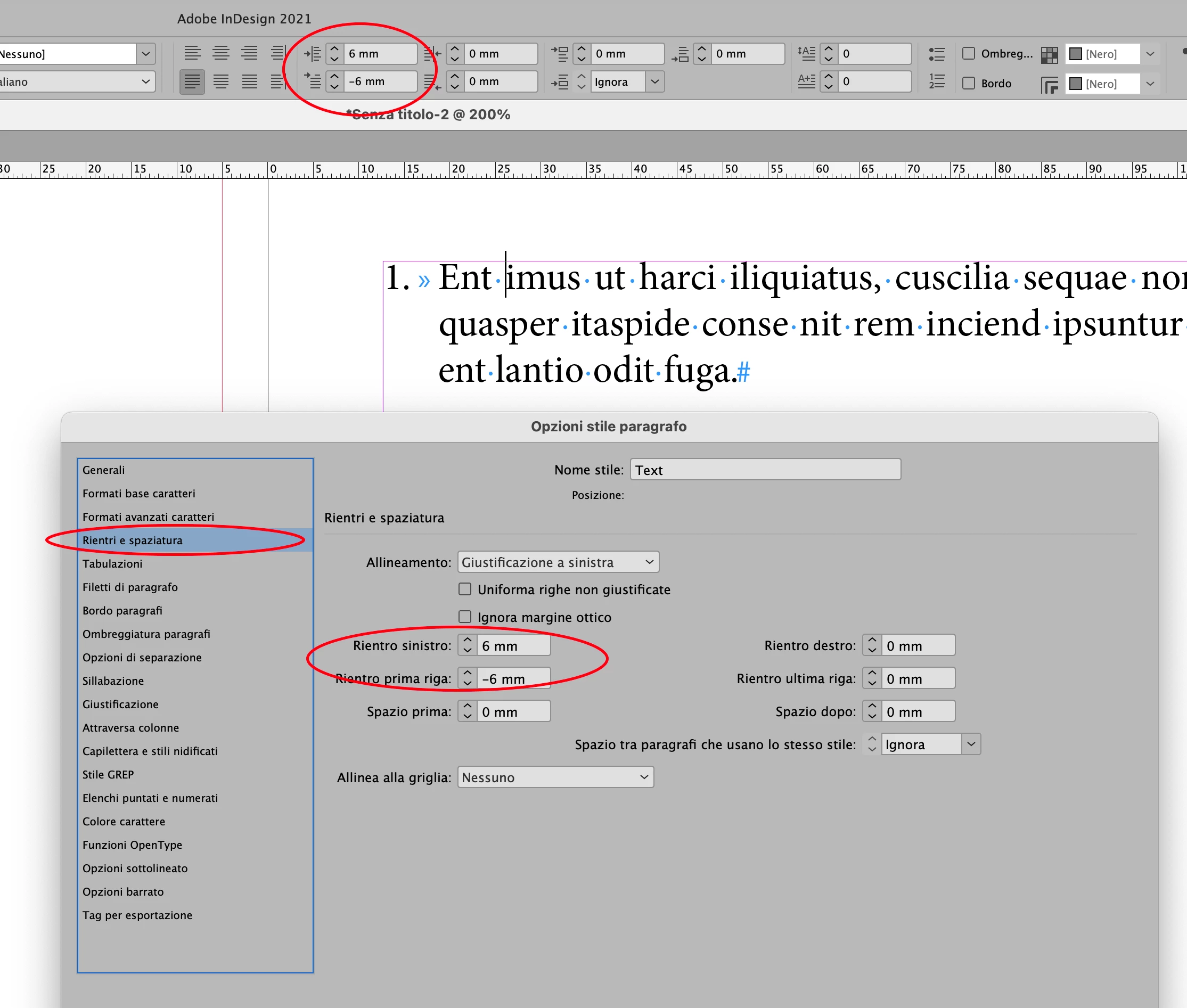Click the bulleted list icon
The image size is (1187, 1008).
coord(937,54)
